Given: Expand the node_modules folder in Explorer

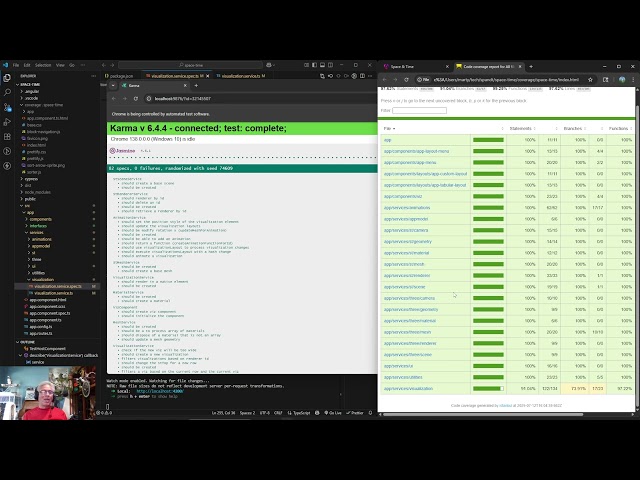Looking at the screenshot, I should click(x=38, y=192).
